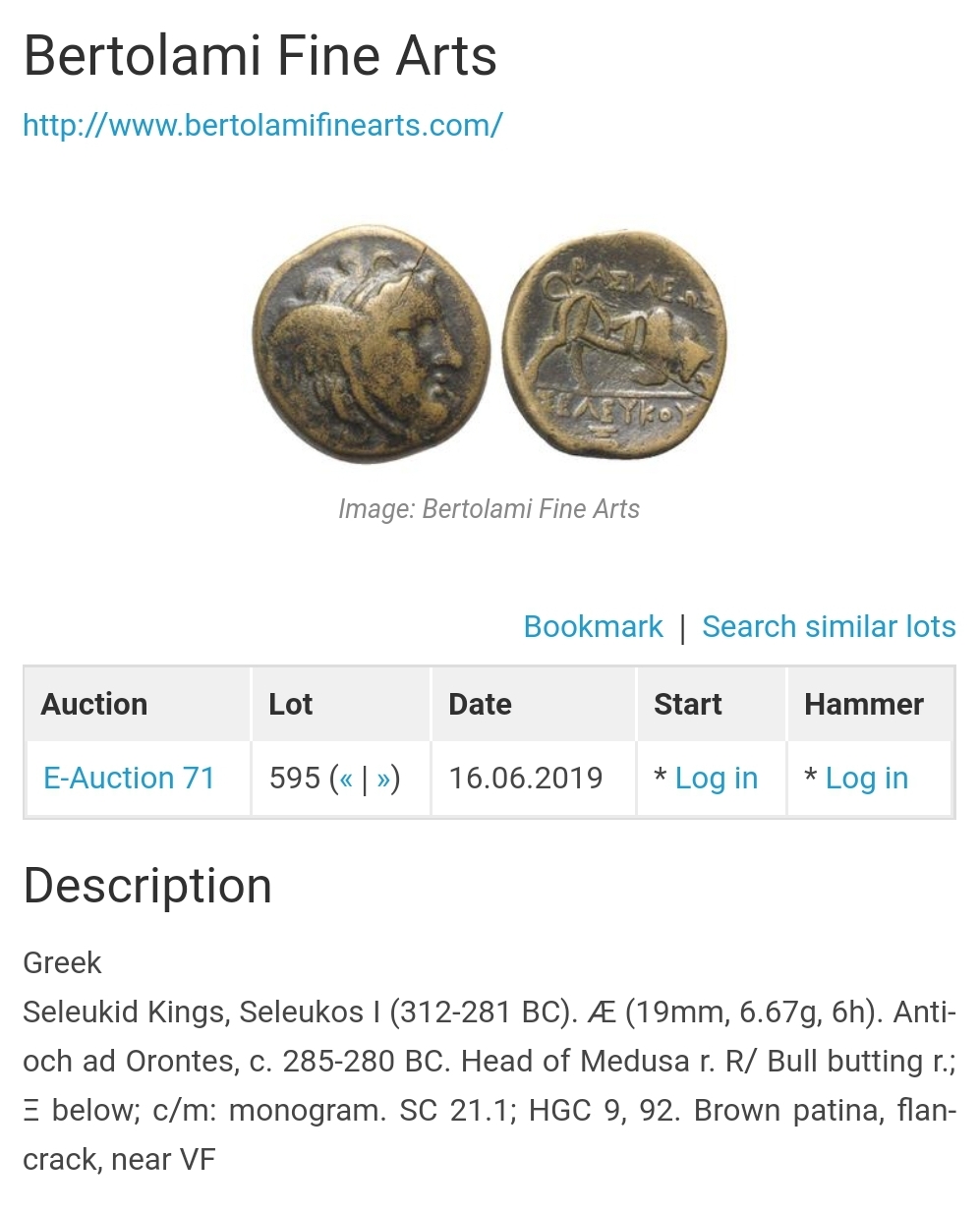The width and height of the screenshot is (980, 1214).
Task: Click lot number 595
Action: [294, 779]
